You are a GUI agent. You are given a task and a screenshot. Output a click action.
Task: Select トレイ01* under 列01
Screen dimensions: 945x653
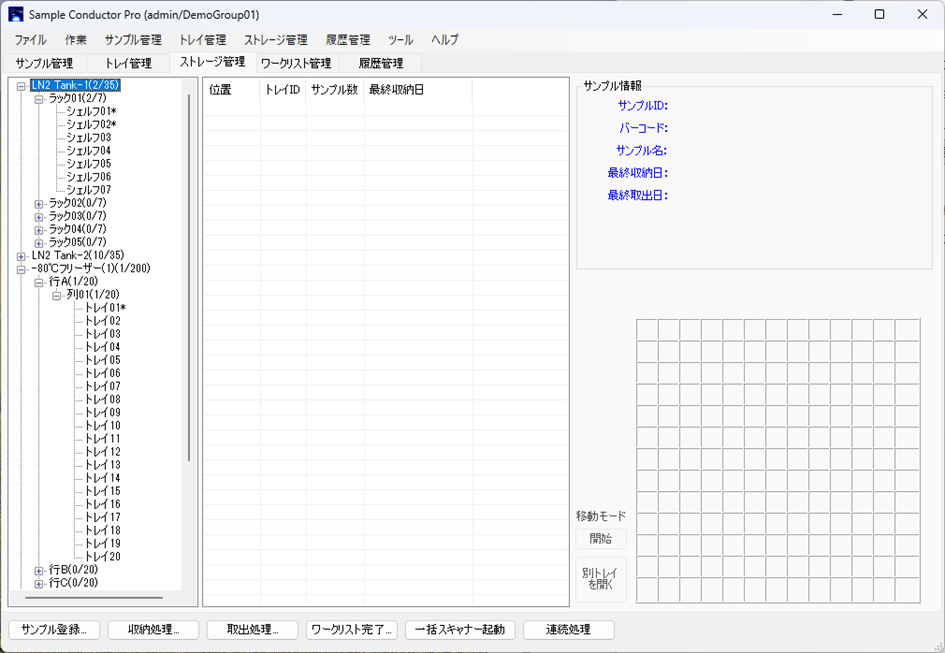(x=104, y=308)
